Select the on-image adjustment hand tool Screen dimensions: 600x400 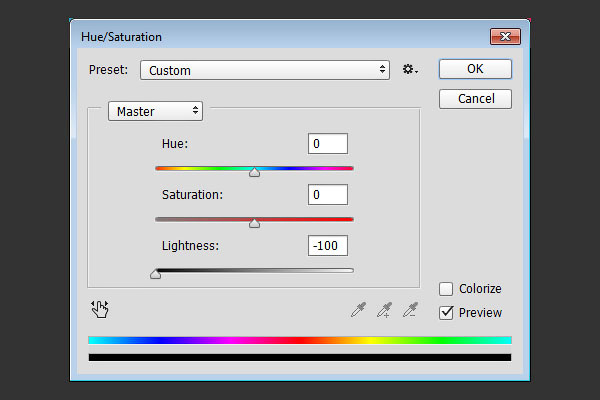point(100,309)
